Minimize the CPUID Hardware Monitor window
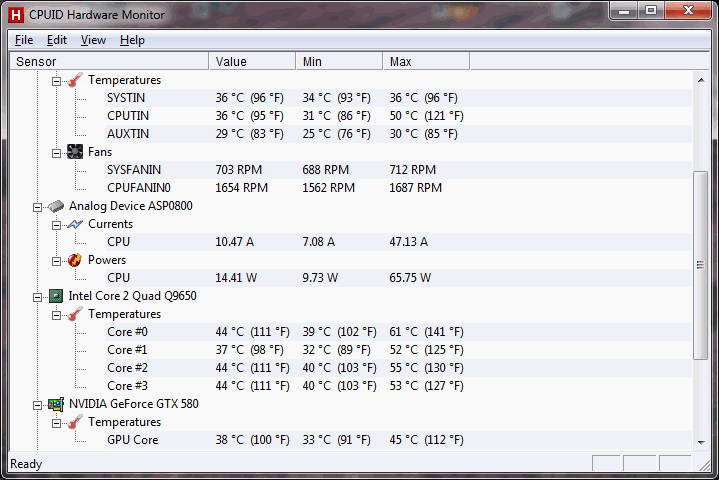Image resolution: width=719 pixels, height=480 pixels. (x=624, y=11)
